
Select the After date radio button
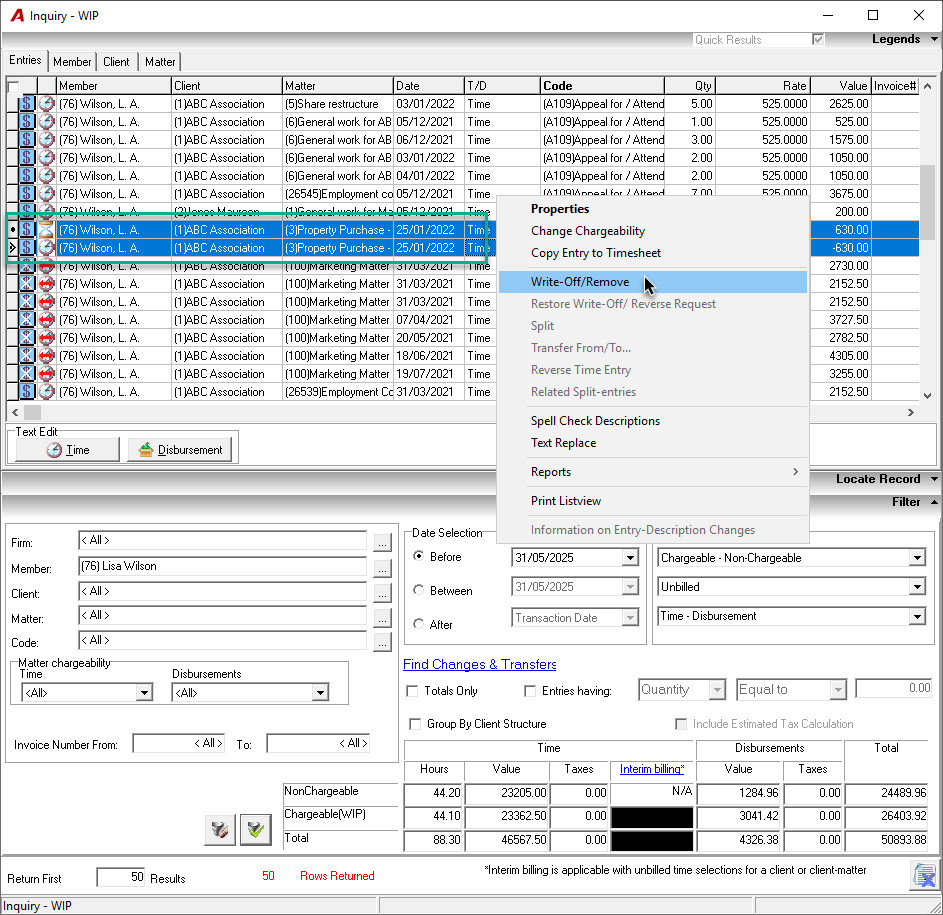click(x=419, y=624)
